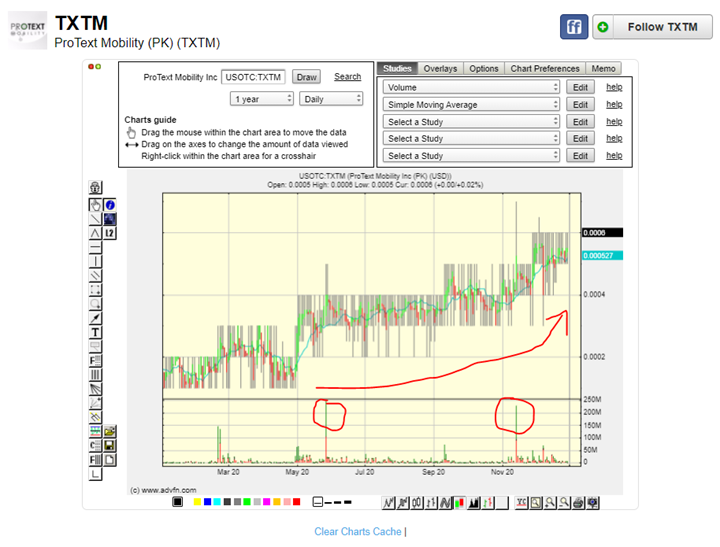Click the simple line chart style icon
Screen dimensions: 720x547
[x=388, y=503]
